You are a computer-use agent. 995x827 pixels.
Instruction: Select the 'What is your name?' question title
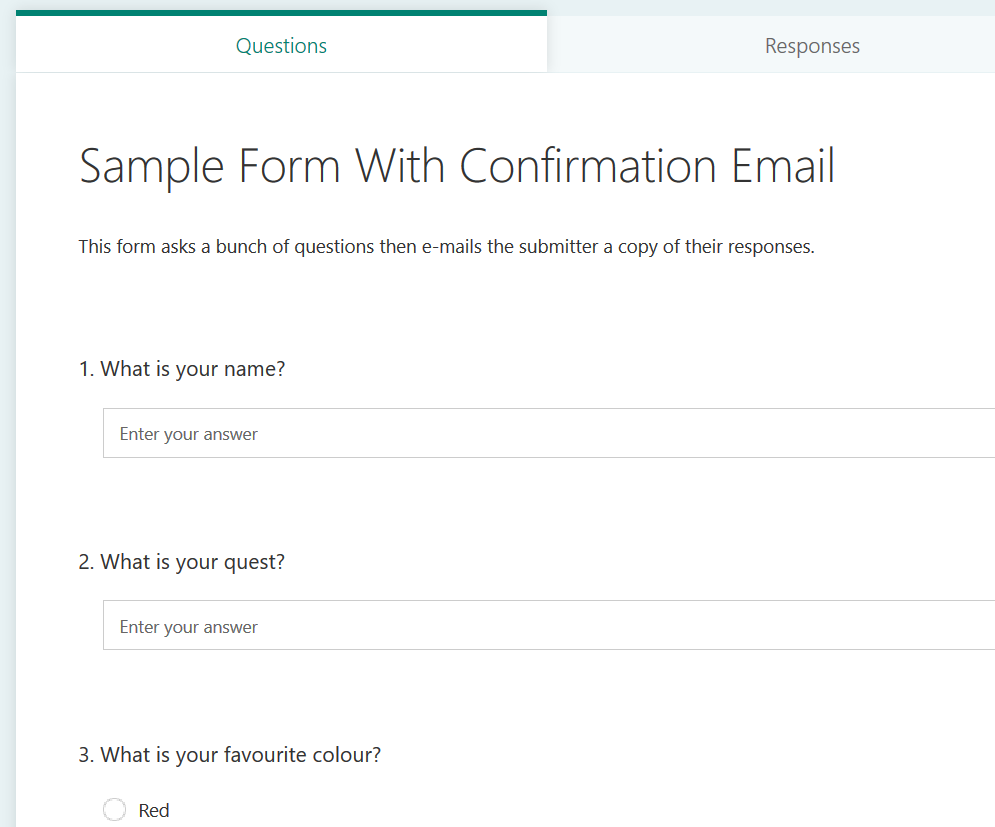(x=193, y=369)
